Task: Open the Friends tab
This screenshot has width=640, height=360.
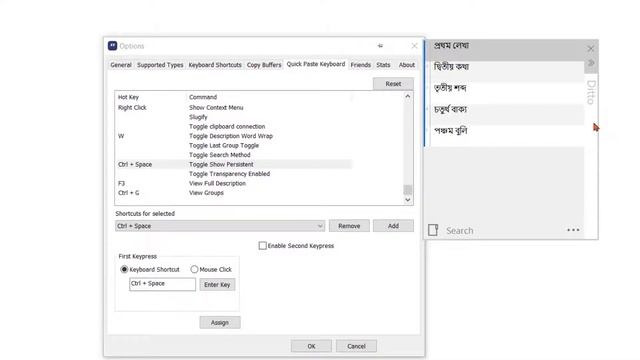Action: (x=361, y=65)
